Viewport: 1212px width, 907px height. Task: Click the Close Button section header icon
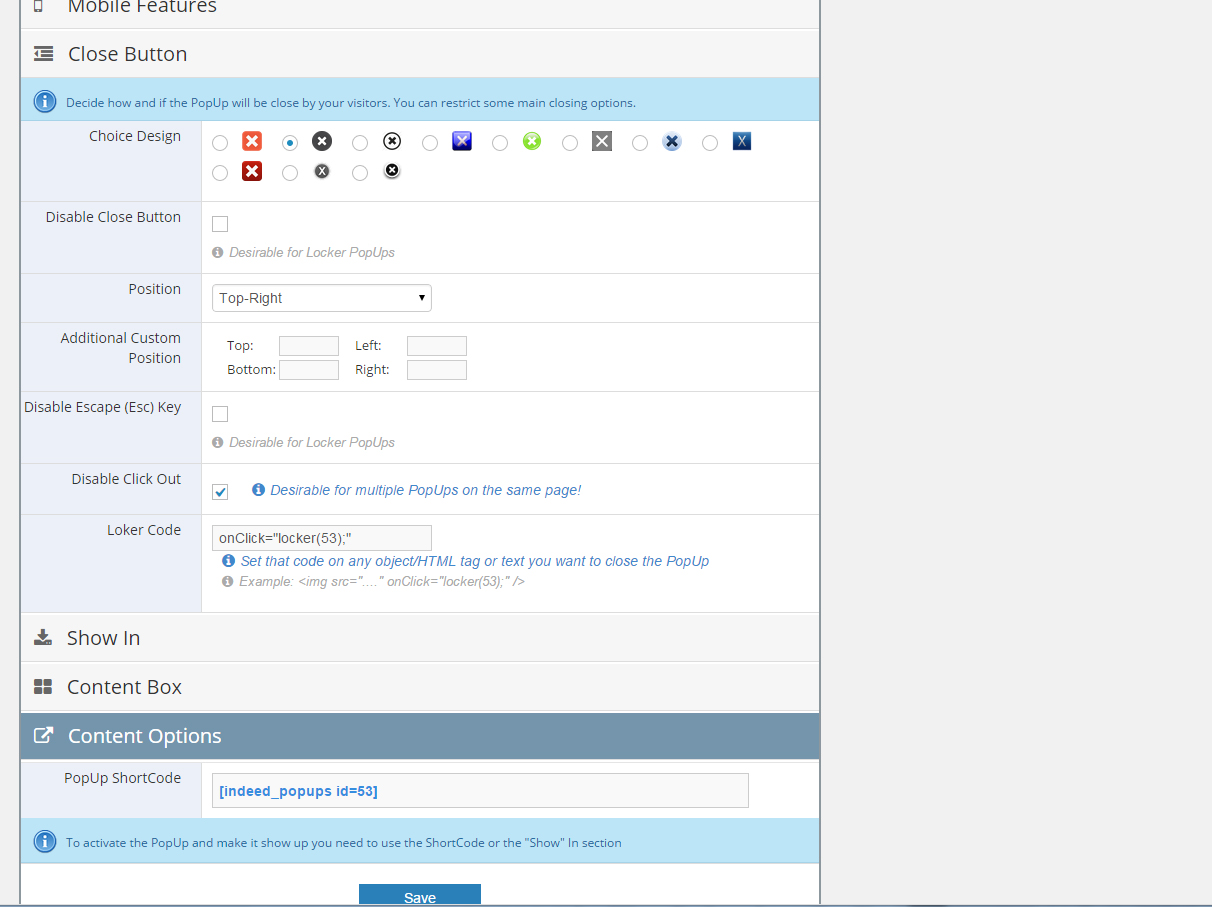pos(43,54)
